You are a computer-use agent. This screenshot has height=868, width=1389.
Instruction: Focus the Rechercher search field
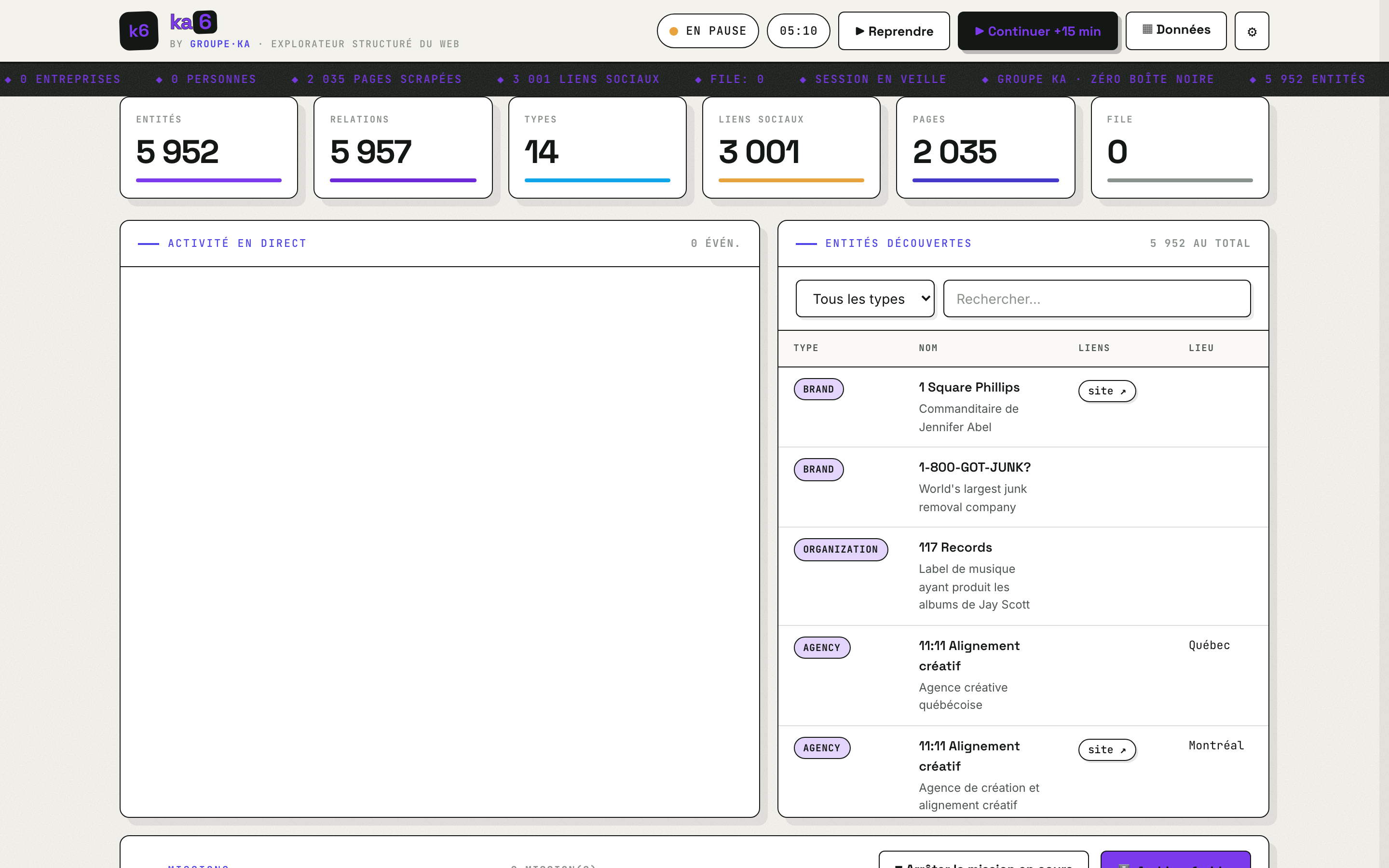(x=1097, y=298)
